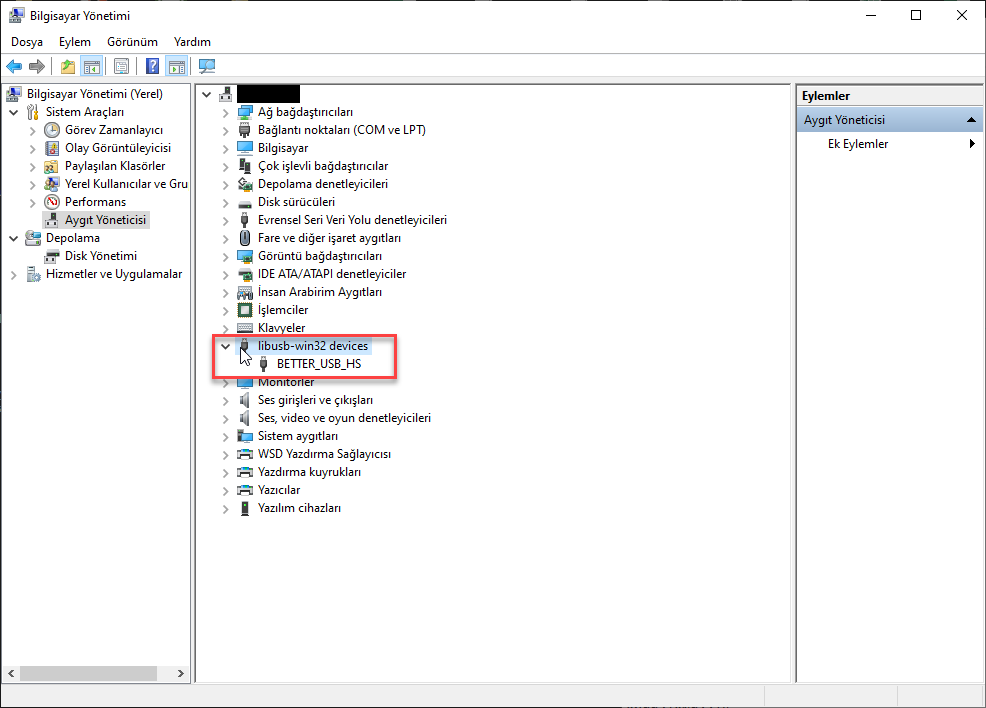Click the Ağ bağdaştırıcıları network icon
This screenshot has height=708, width=986.
(x=245, y=112)
